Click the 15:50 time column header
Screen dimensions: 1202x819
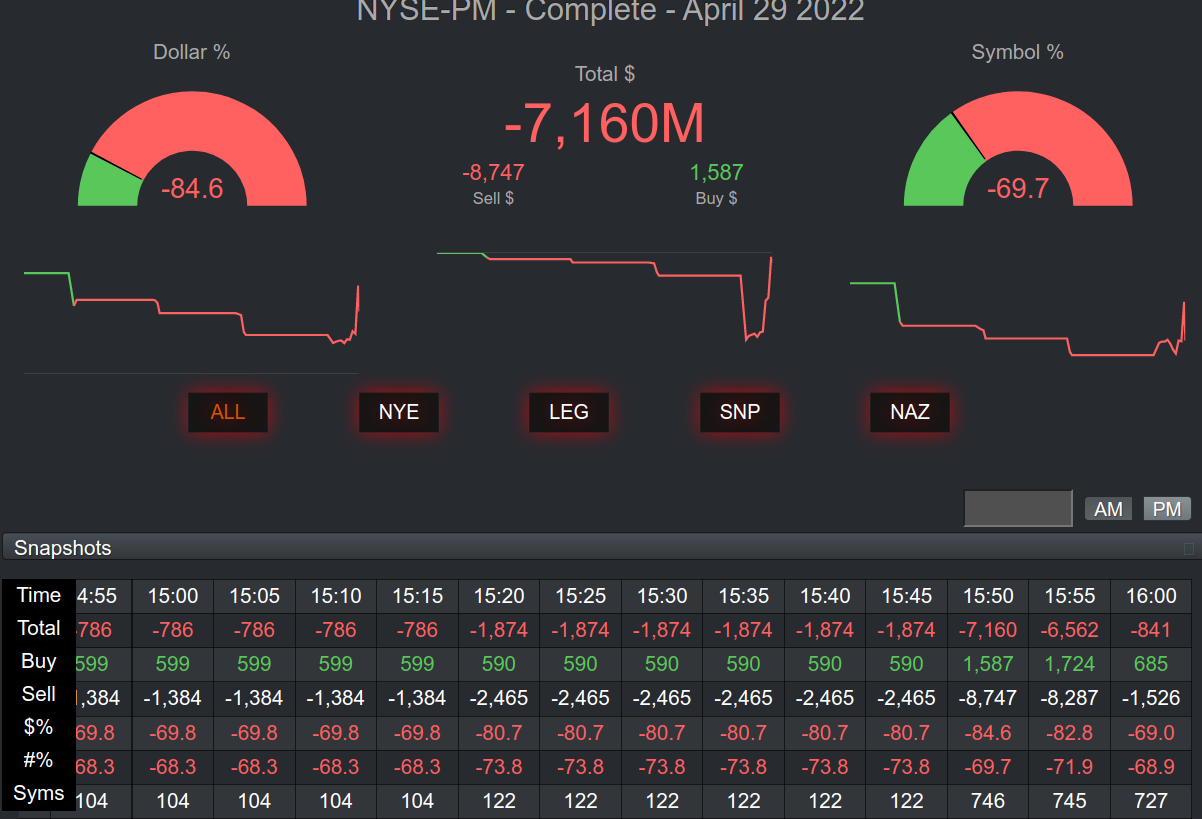[x=988, y=596]
